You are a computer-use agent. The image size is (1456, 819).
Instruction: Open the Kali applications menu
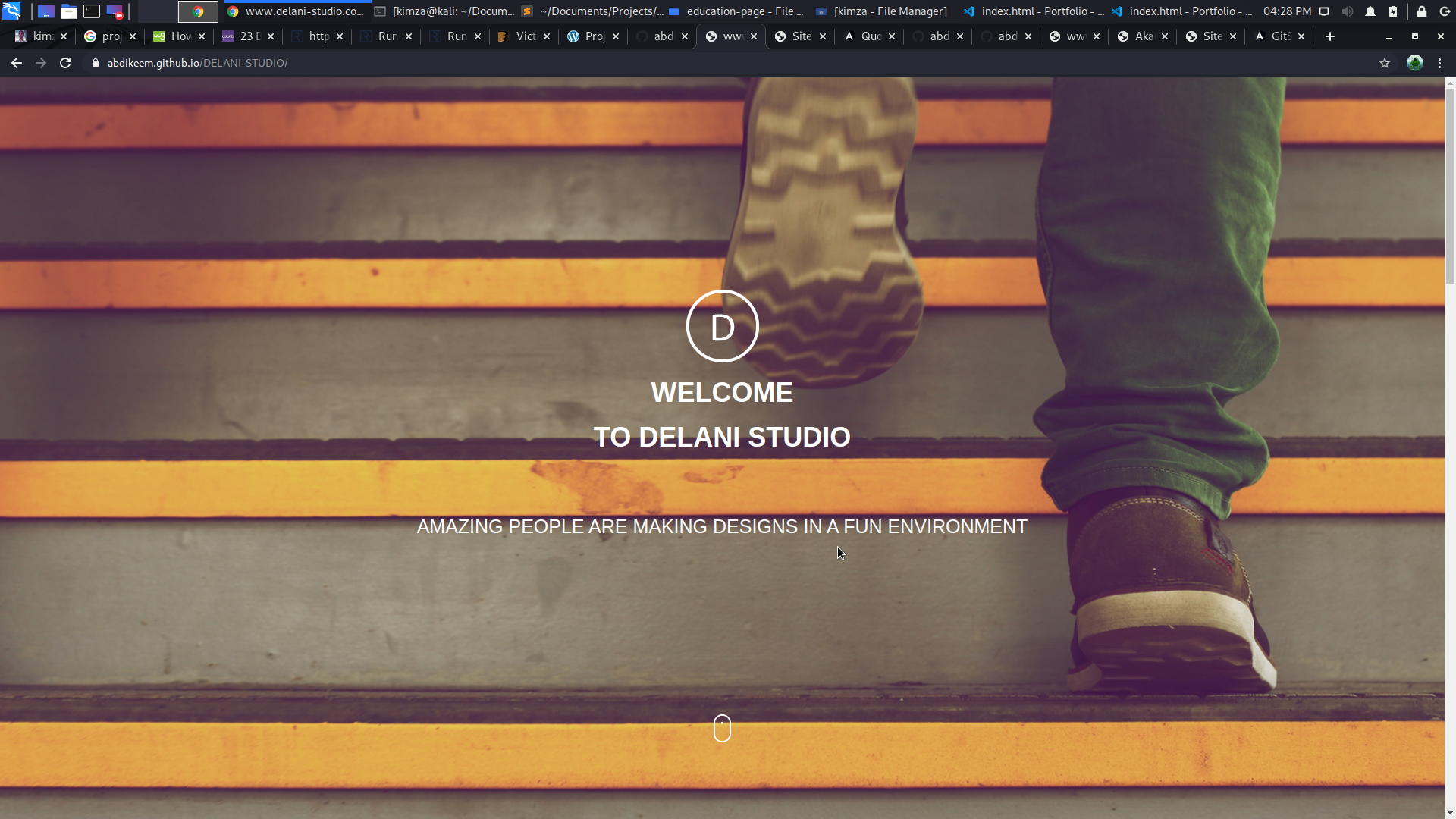[11, 11]
